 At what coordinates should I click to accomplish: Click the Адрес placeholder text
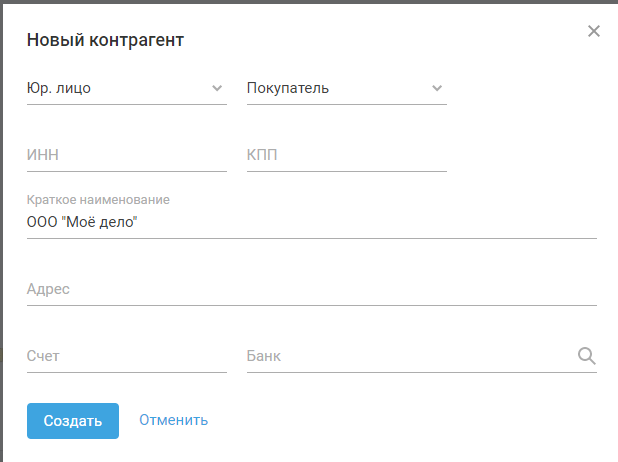(48, 289)
